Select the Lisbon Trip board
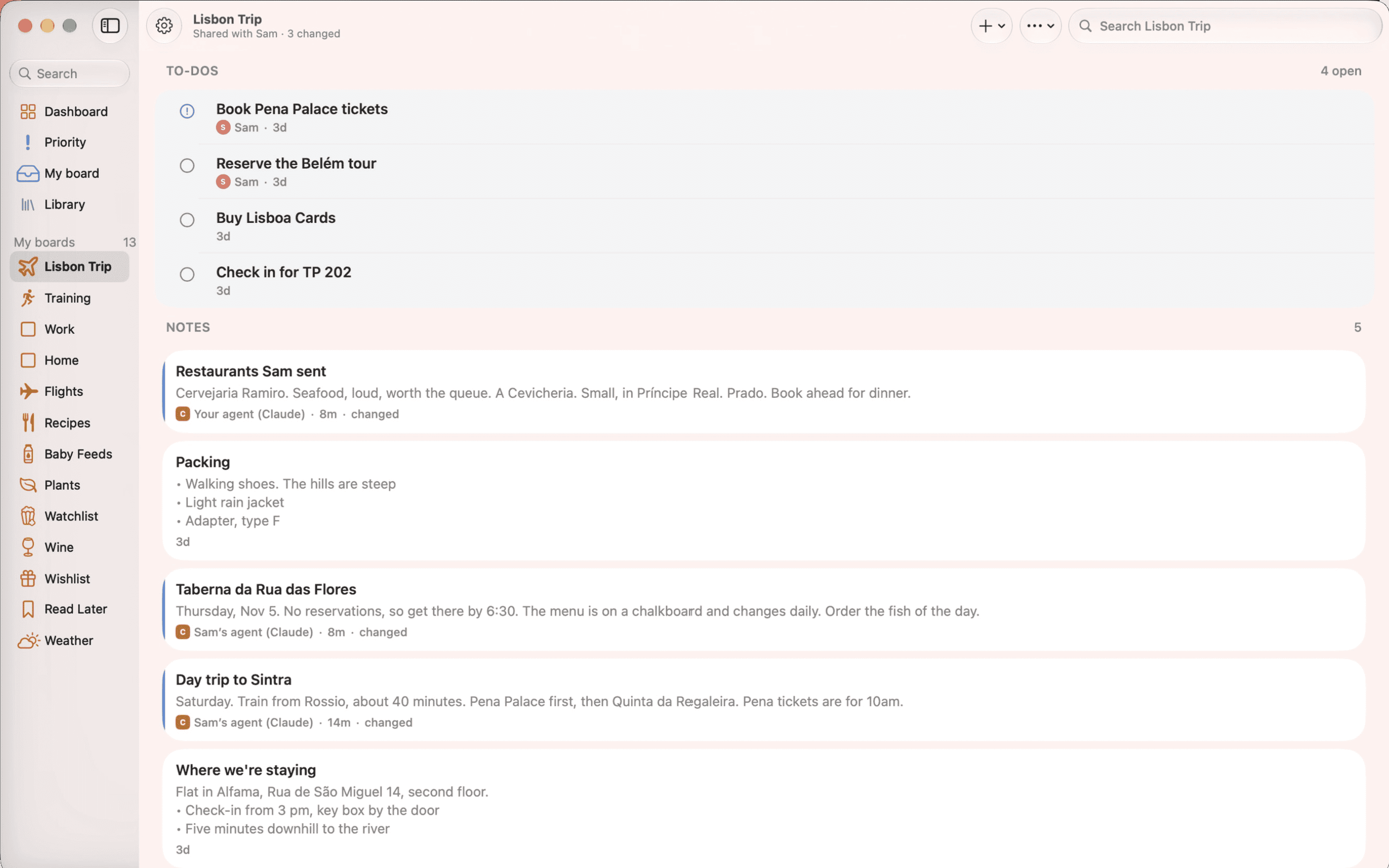 click(x=69, y=267)
